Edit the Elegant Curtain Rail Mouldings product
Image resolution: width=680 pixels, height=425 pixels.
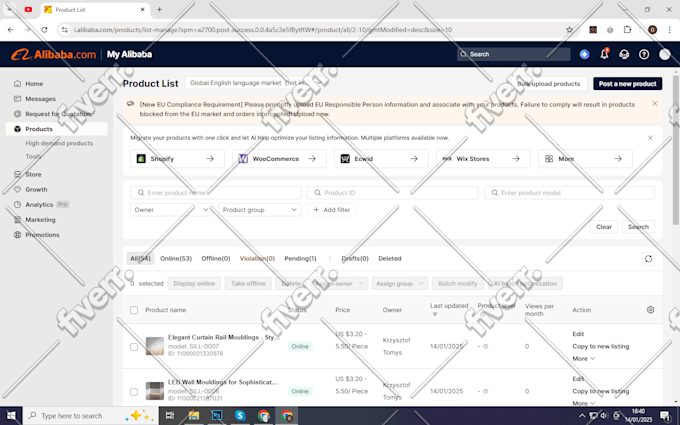(x=578, y=334)
